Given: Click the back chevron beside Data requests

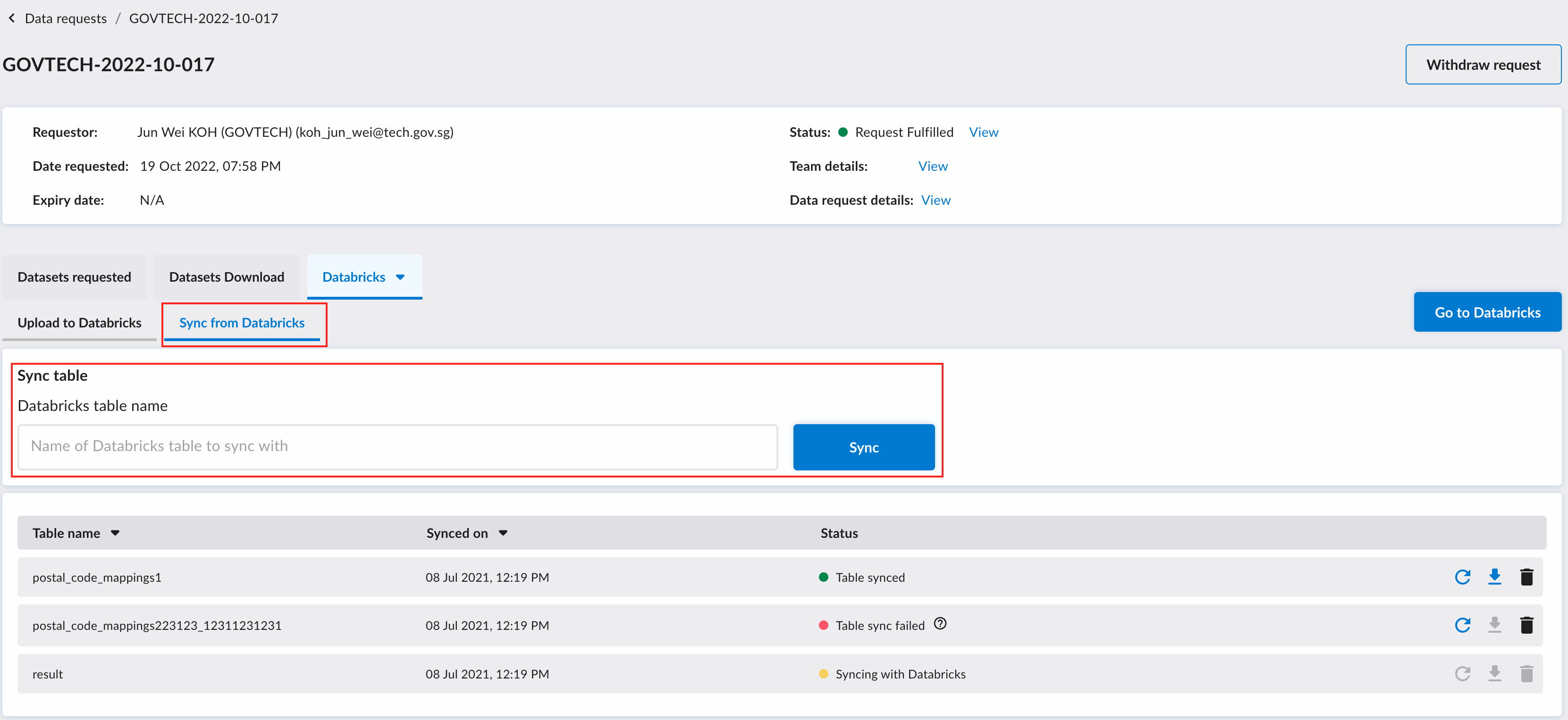Looking at the screenshot, I should [x=12, y=18].
